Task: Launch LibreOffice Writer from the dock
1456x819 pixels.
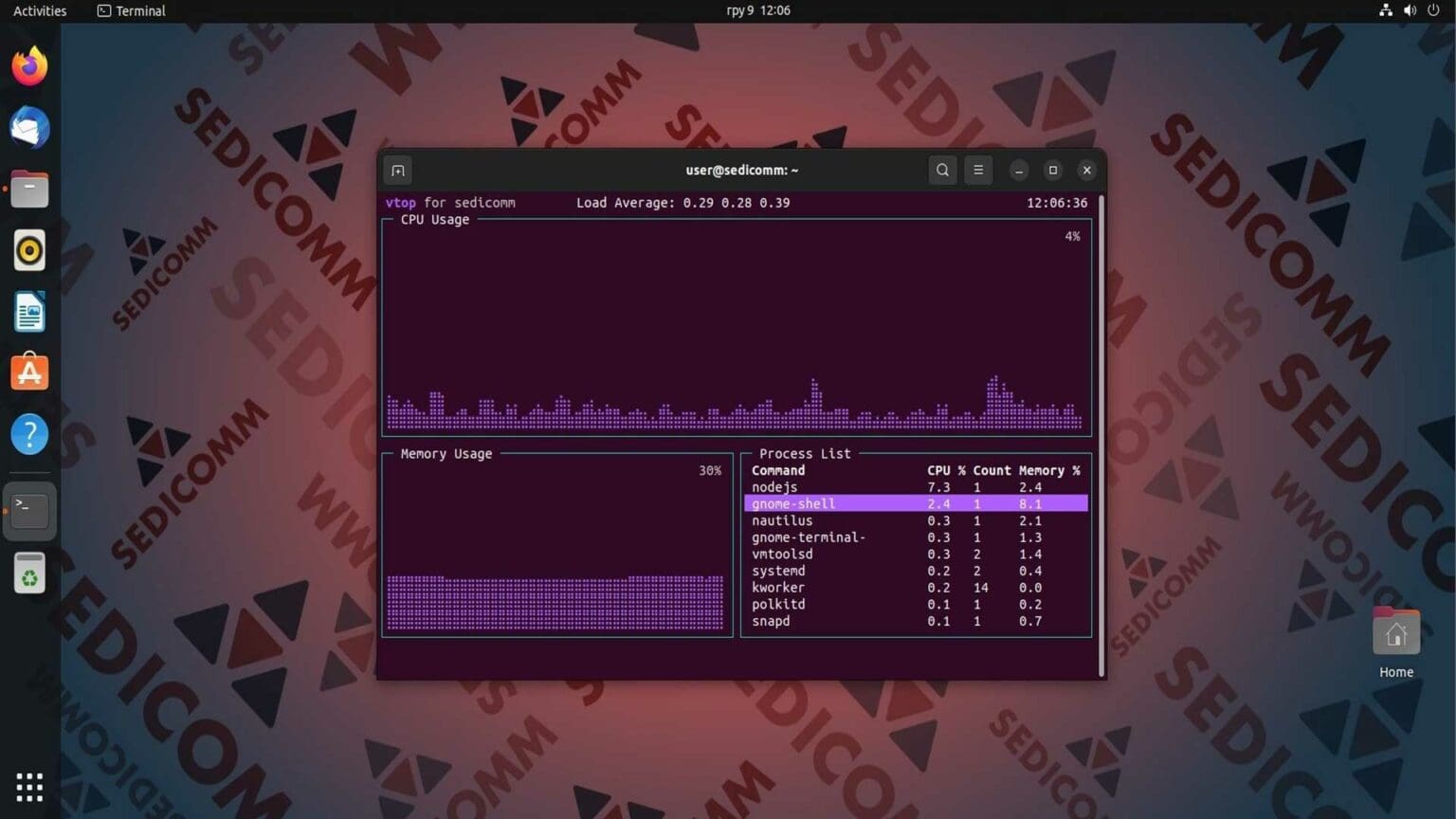Action: (29, 312)
